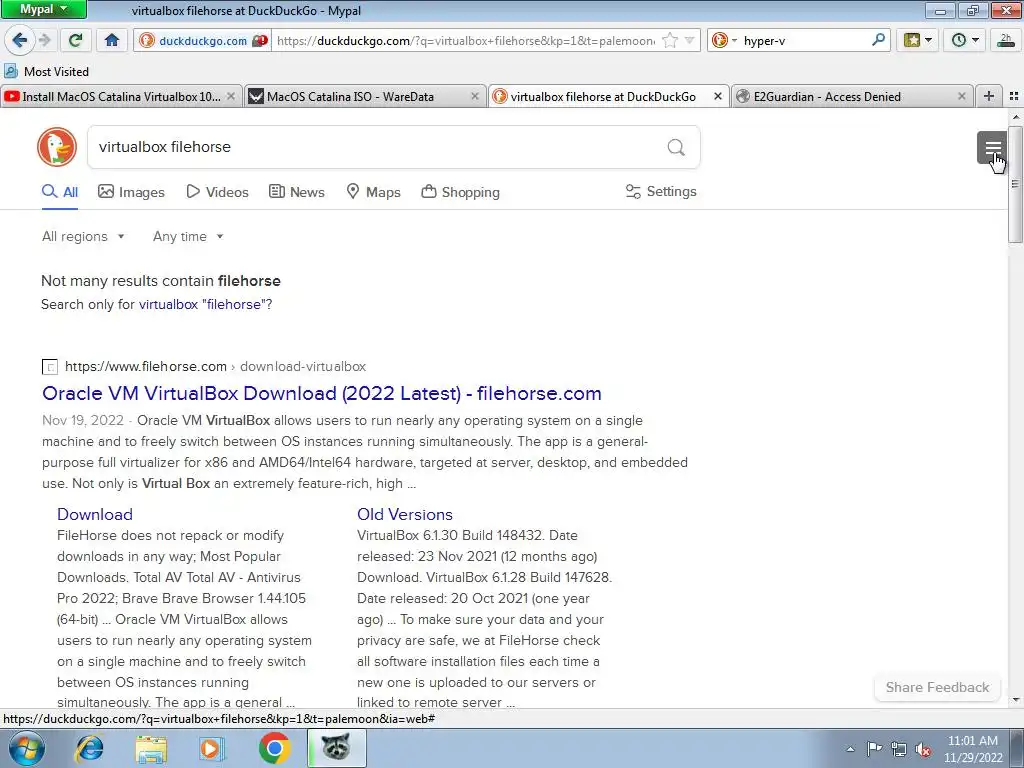Image resolution: width=1024 pixels, height=768 pixels.
Task: Click the network tray icon
Action: 899,749
